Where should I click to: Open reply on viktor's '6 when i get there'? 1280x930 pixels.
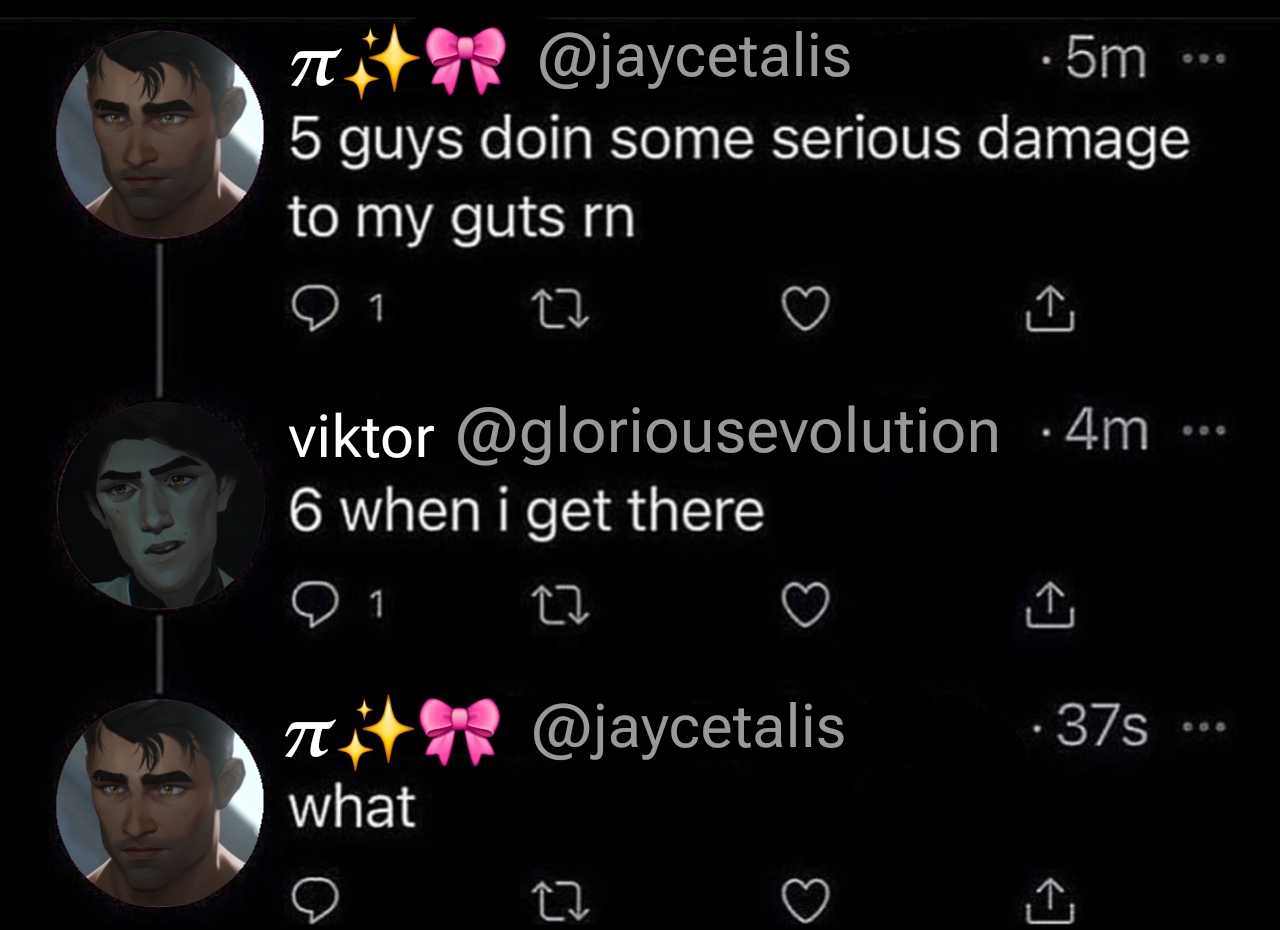pyautogui.click(x=318, y=605)
